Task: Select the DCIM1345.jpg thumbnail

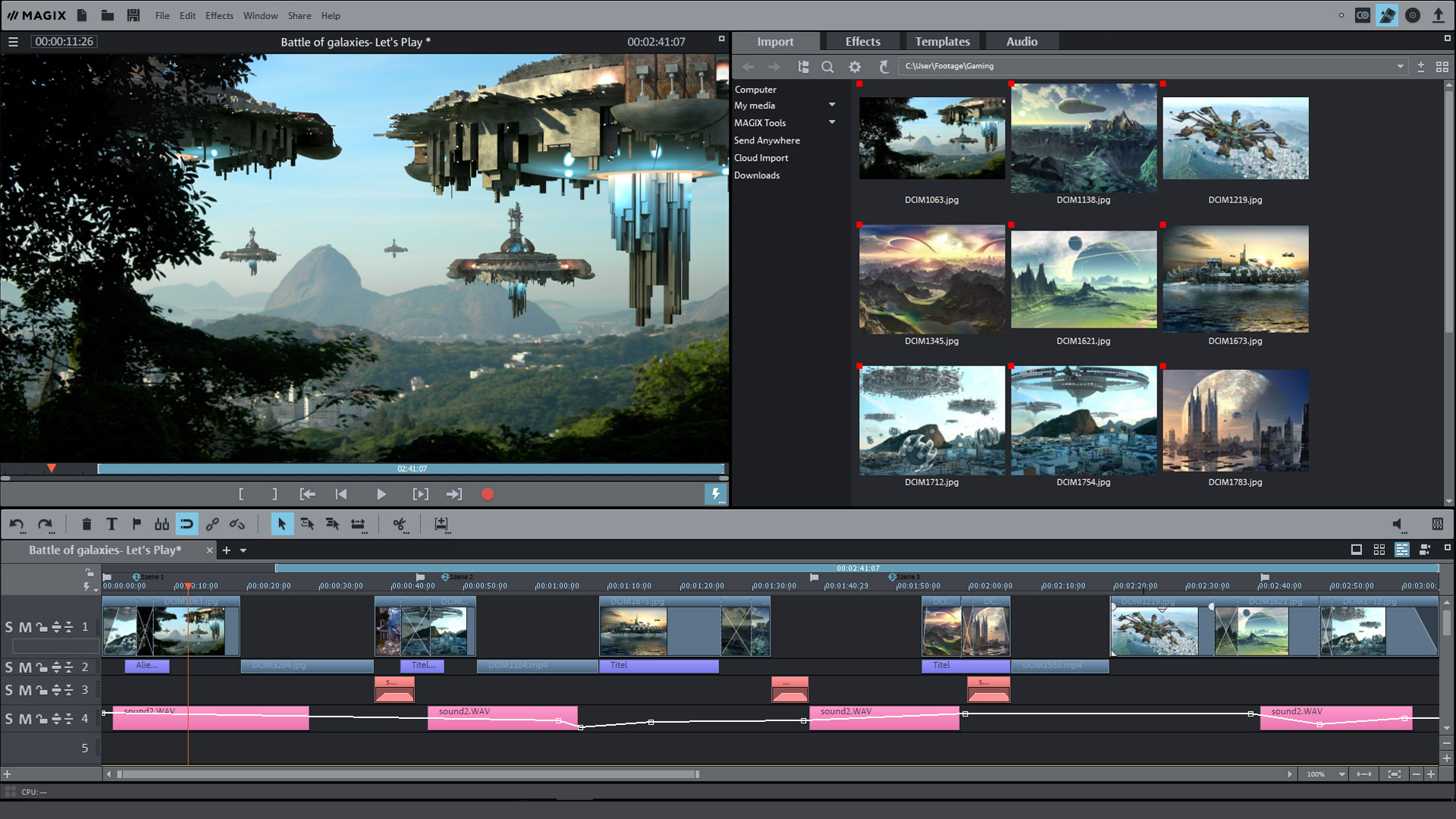Action: tap(932, 279)
